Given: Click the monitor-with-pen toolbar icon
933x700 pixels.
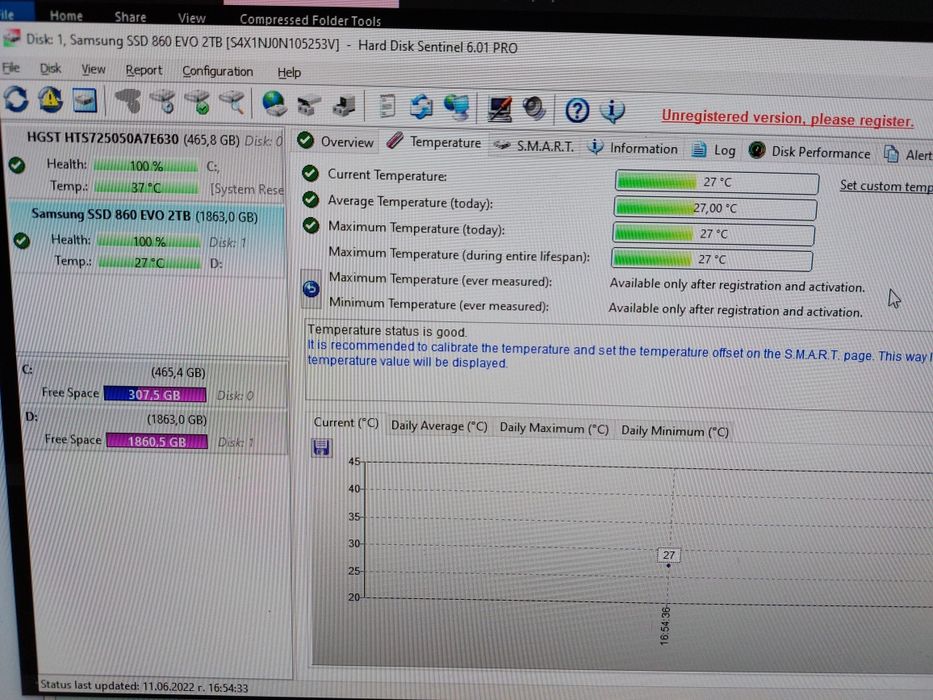Looking at the screenshot, I should [499, 109].
